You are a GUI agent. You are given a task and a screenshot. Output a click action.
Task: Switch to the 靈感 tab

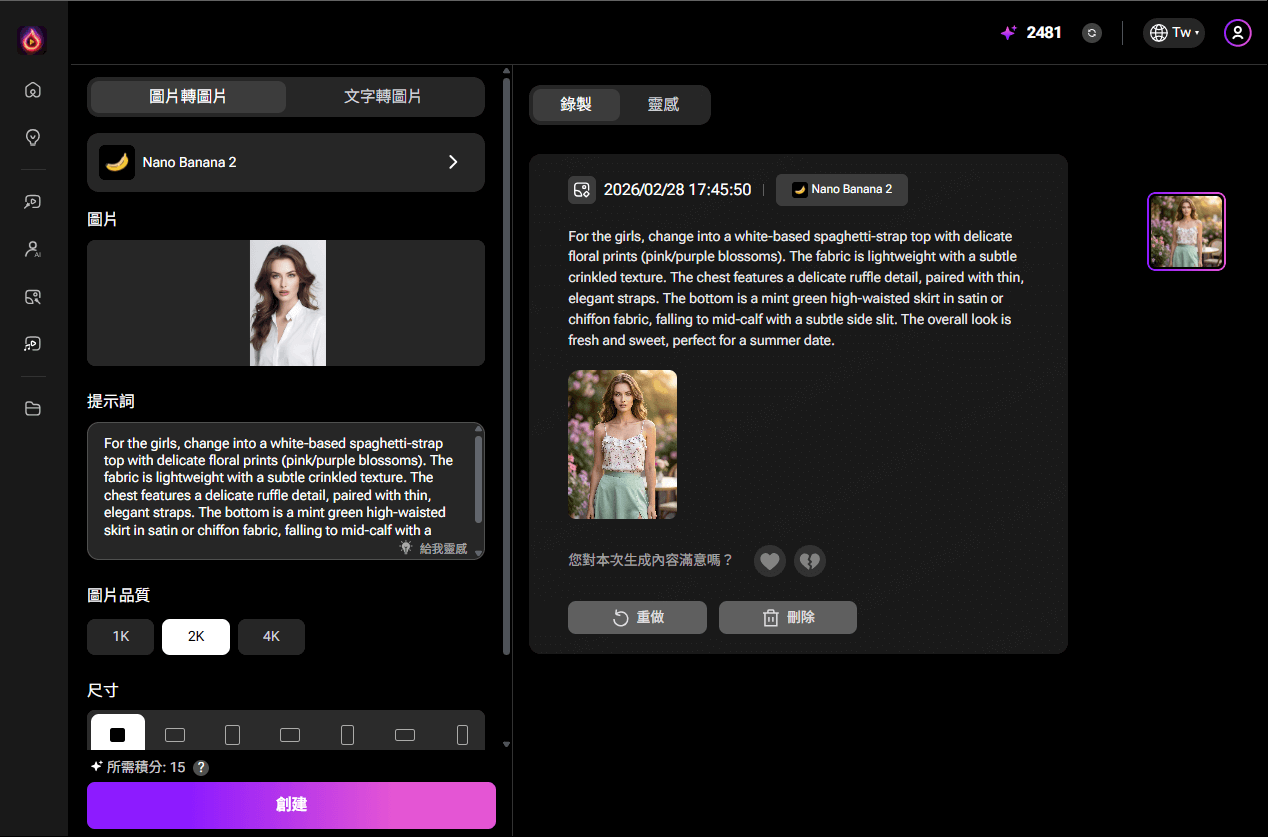pos(663,105)
